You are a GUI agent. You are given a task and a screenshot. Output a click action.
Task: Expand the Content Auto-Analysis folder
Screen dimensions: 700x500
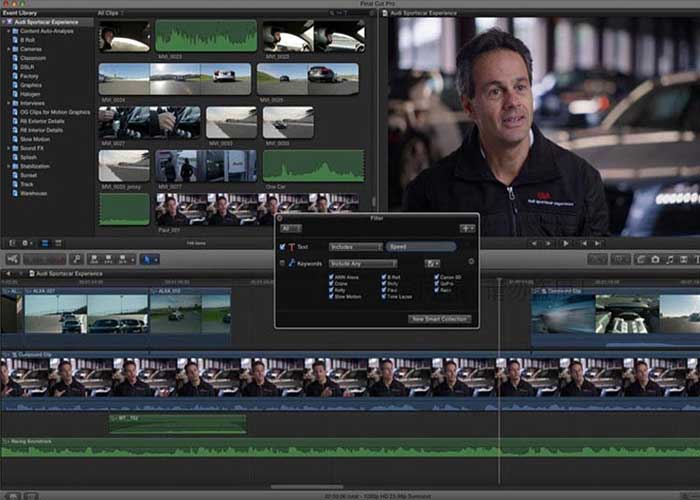tap(9, 31)
